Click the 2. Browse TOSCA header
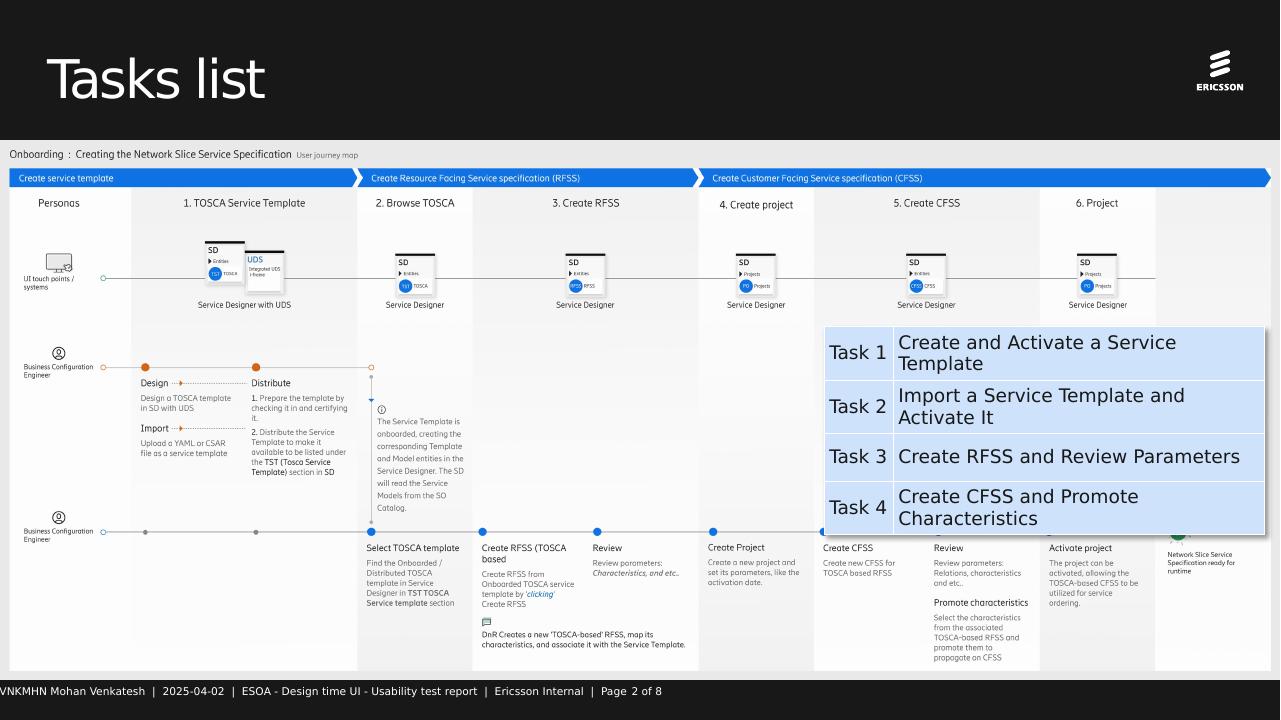The height and width of the screenshot is (720, 1281). [415, 203]
